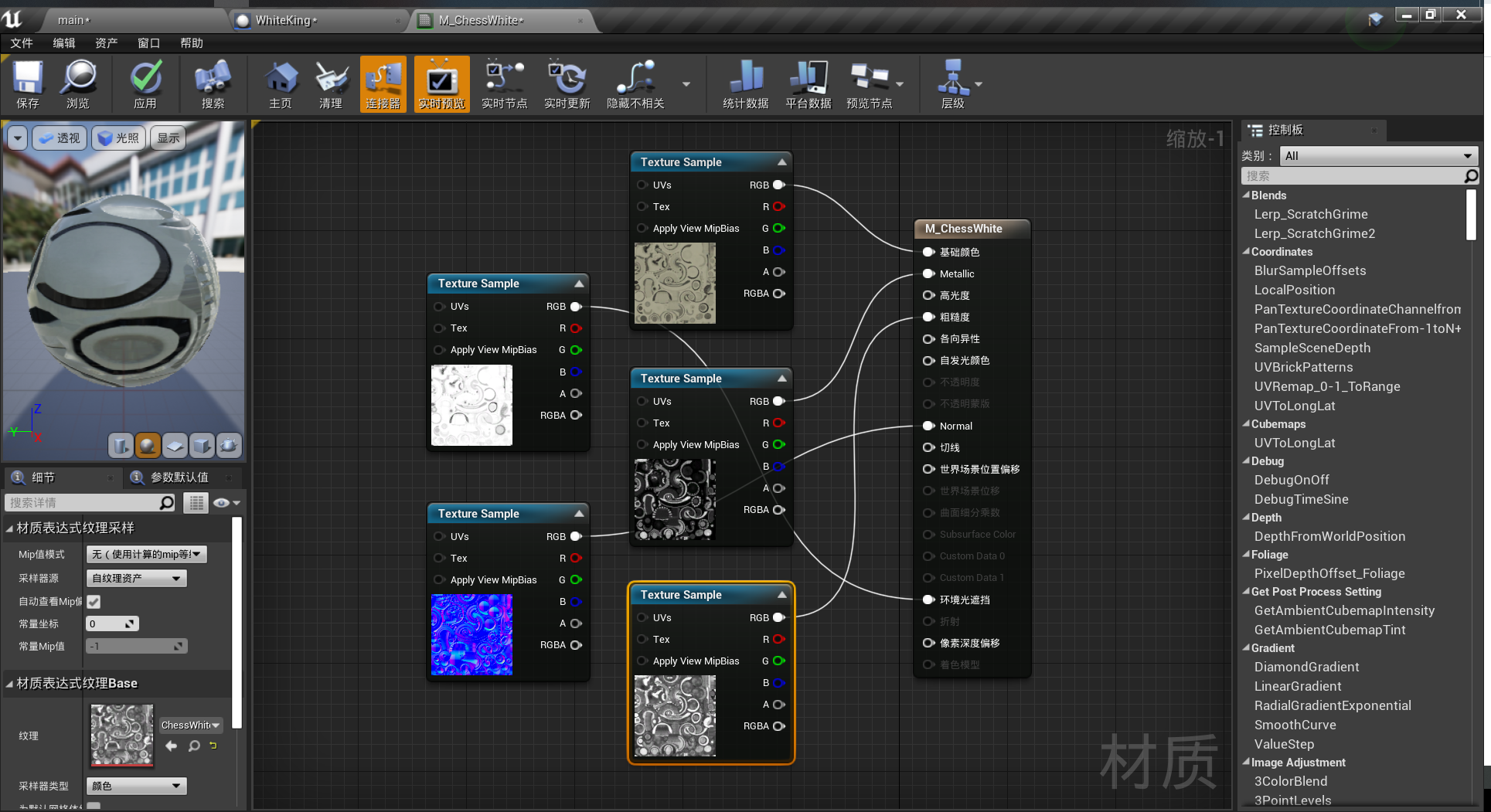Image resolution: width=1491 pixels, height=812 pixels.
Task: Open the category All dropdown
Action: pyautogui.click(x=1377, y=156)
